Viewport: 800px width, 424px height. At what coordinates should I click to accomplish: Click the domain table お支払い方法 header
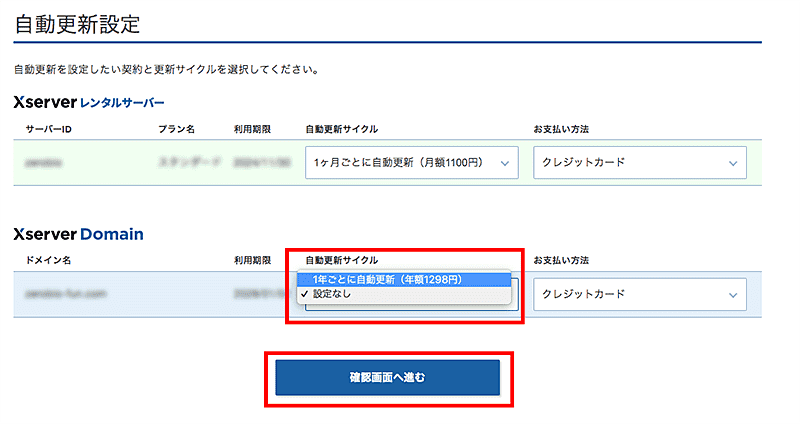561,260
